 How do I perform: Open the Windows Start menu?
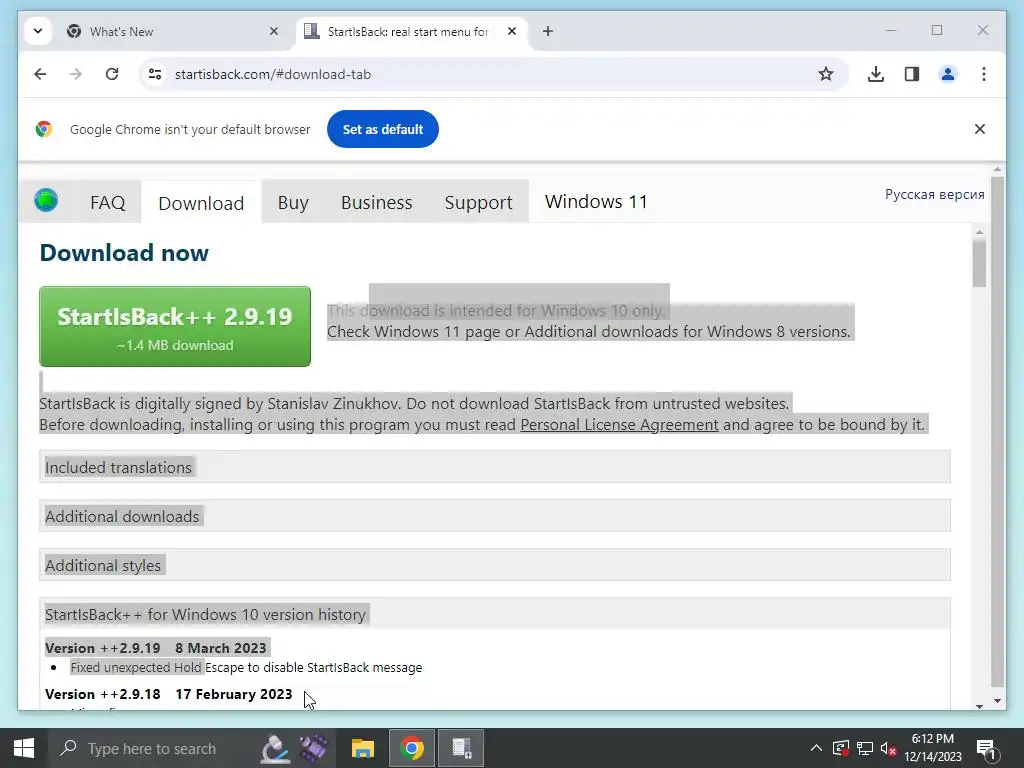(x=24, y=748)
